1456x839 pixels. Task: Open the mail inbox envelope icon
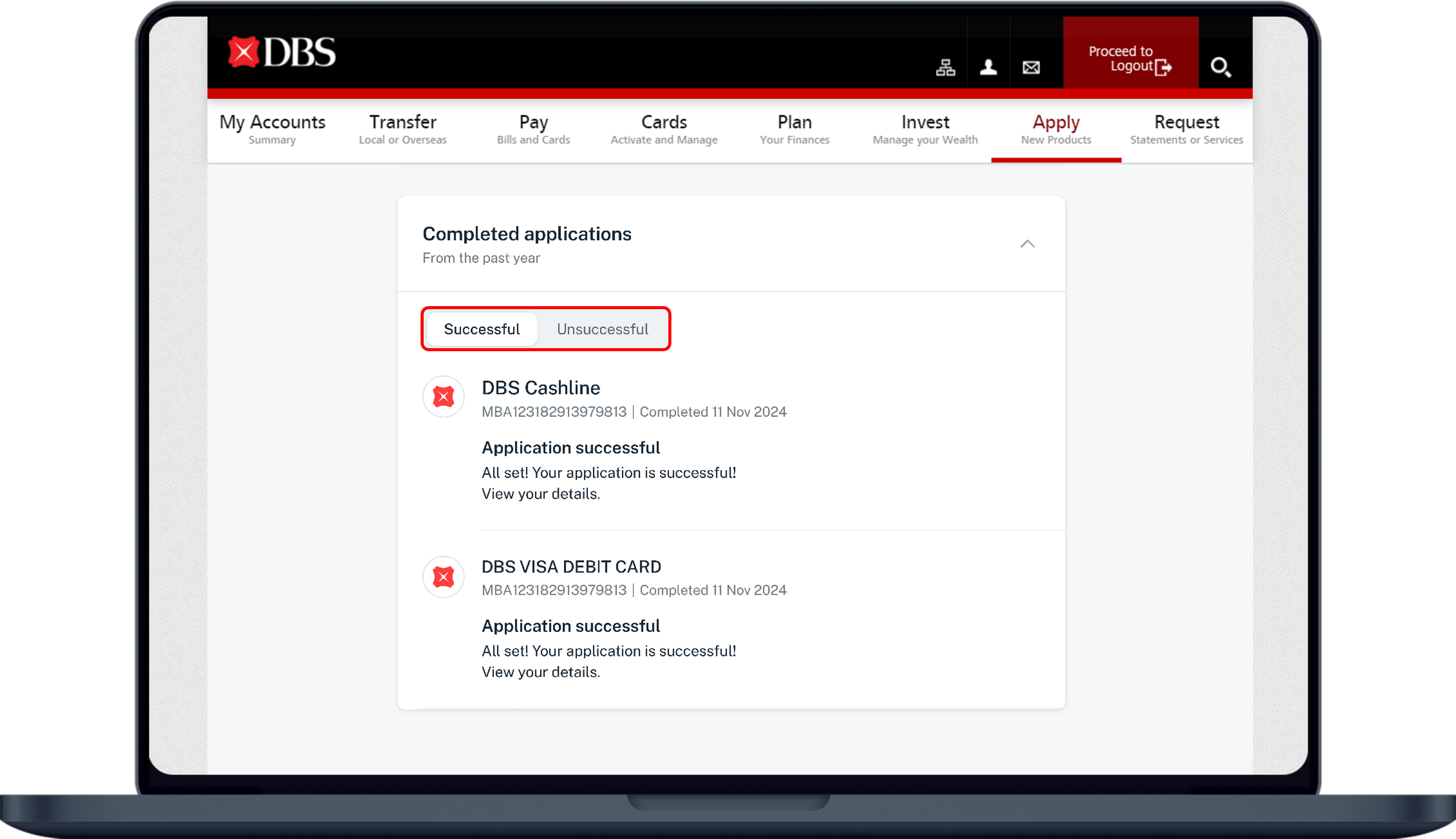(x=1031, y=67)
